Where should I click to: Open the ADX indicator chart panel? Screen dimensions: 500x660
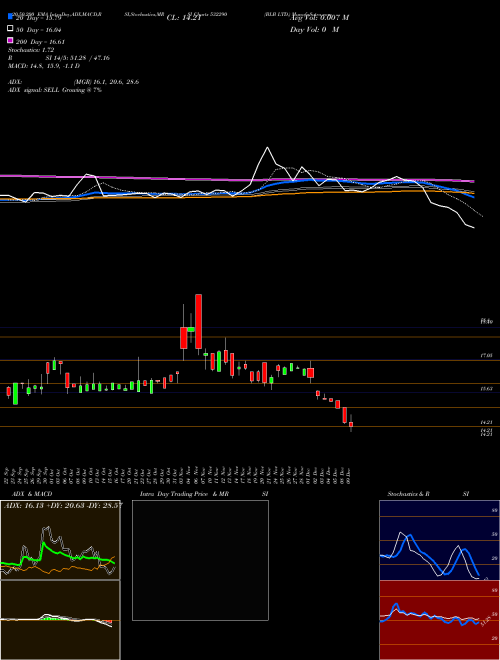[x=60, y=540]
